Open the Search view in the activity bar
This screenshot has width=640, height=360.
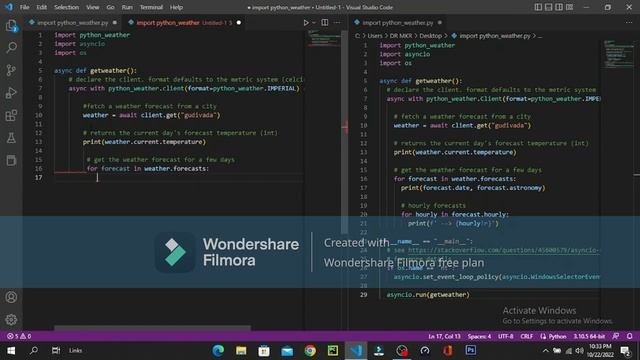[x=11, y=48]
